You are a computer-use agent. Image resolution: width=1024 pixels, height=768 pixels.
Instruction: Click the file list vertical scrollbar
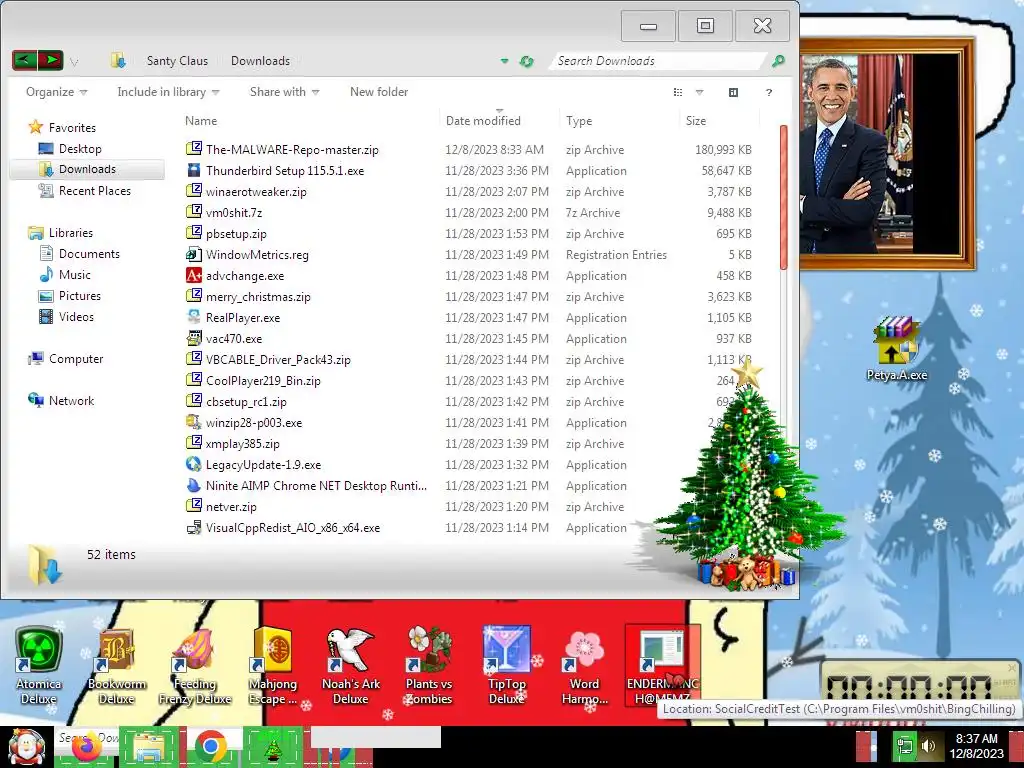pyautogui.click(x=784, y=197)
